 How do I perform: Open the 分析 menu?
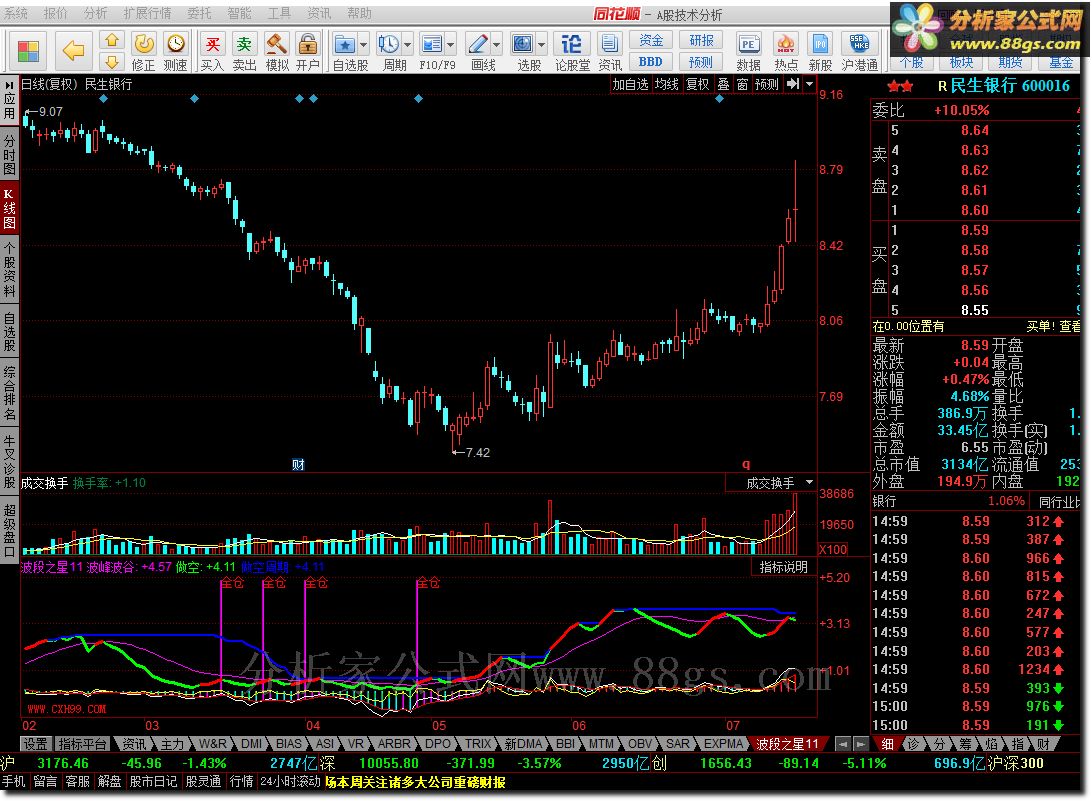point(95,13)
